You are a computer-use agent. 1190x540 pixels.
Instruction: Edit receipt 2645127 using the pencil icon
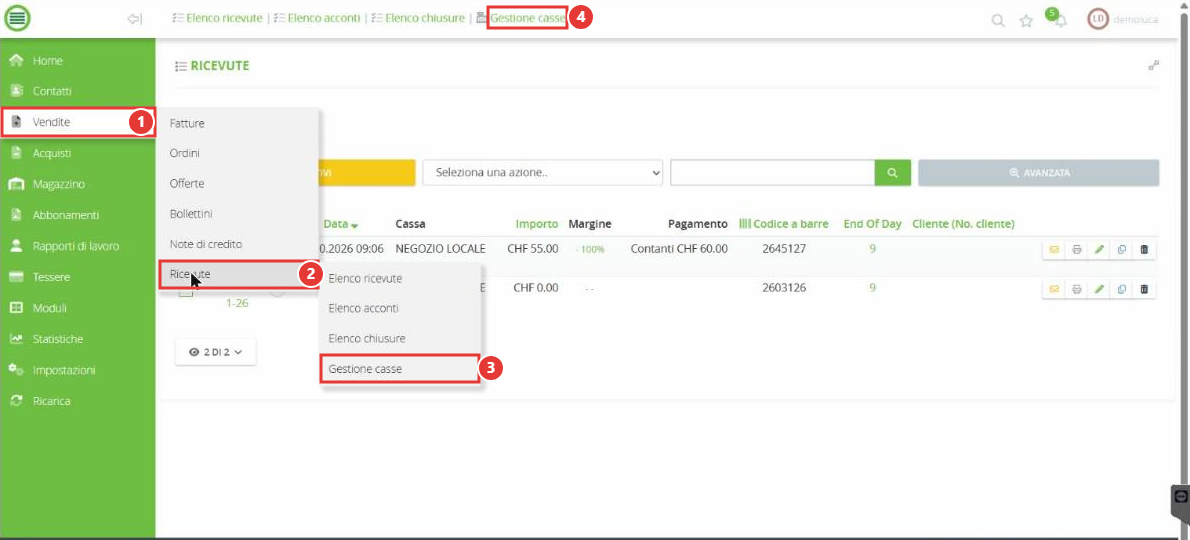(1099, 249)
